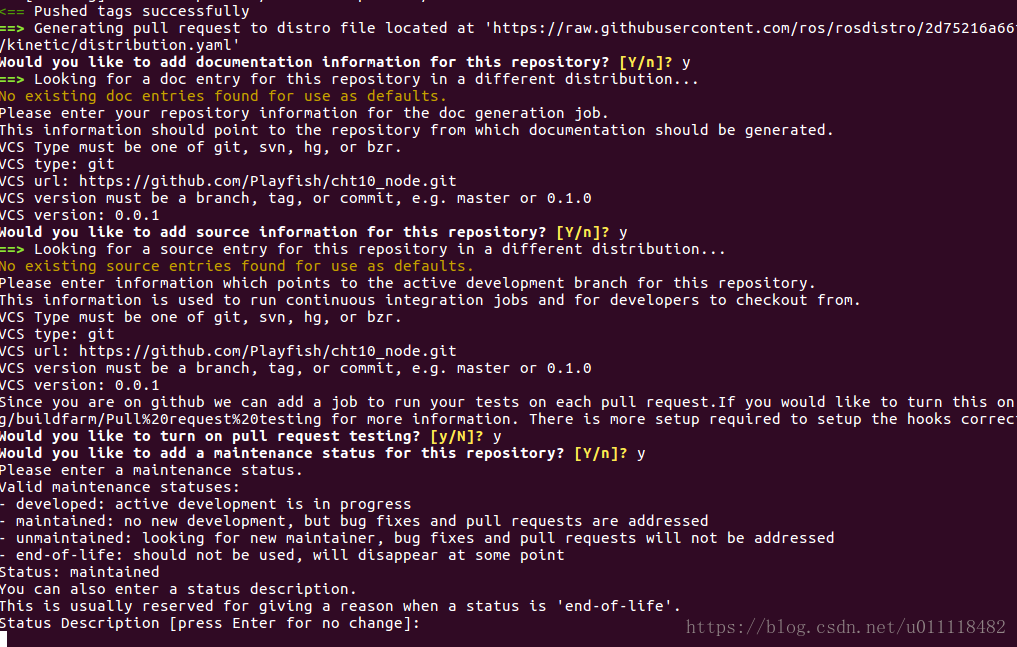Click the green arrow before 'Looking for a doc entry'
This screenshot has width=1017, height=647.
coord(12,79)
